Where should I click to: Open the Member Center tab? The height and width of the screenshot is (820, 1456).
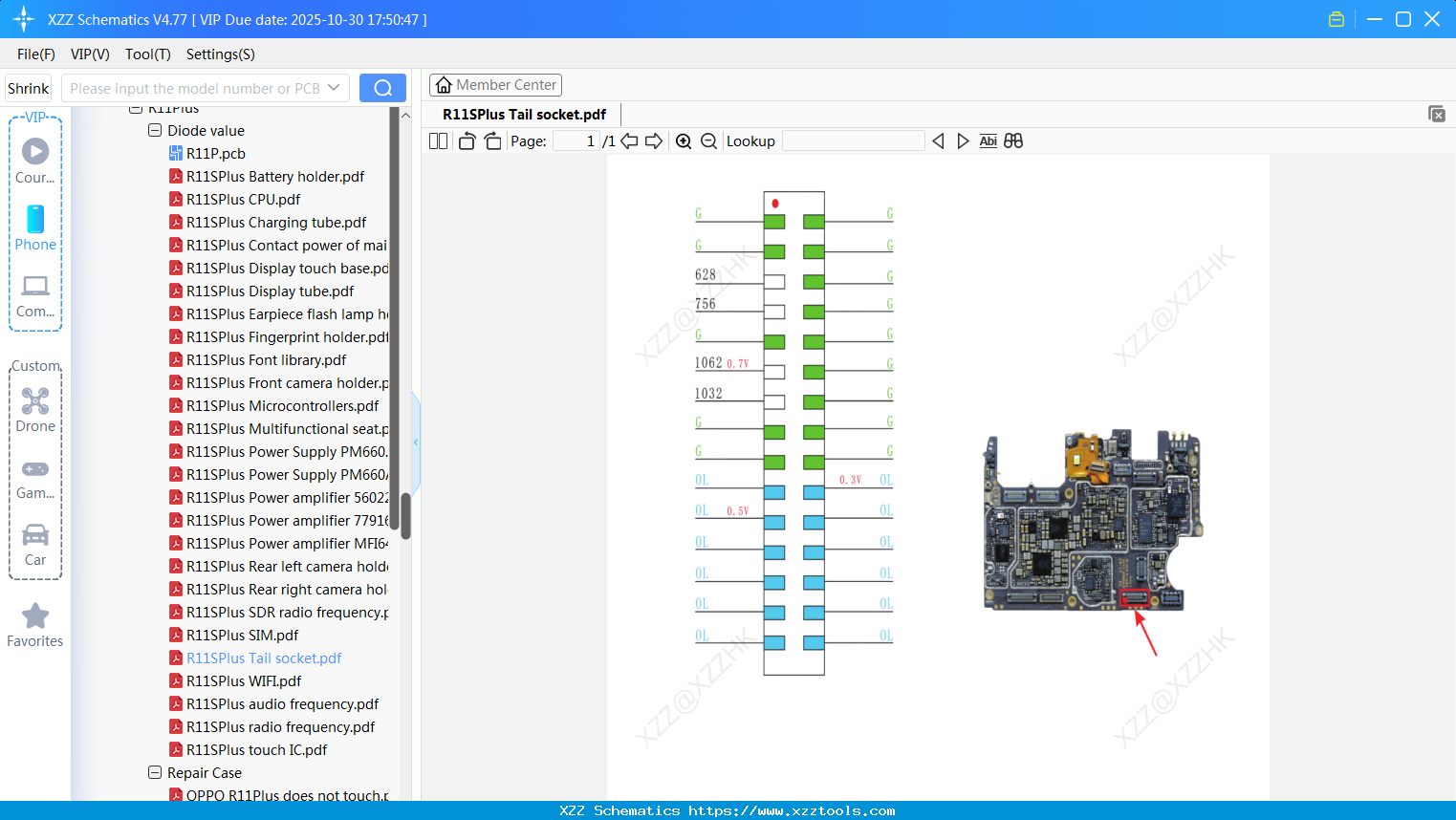pos(495,85)
